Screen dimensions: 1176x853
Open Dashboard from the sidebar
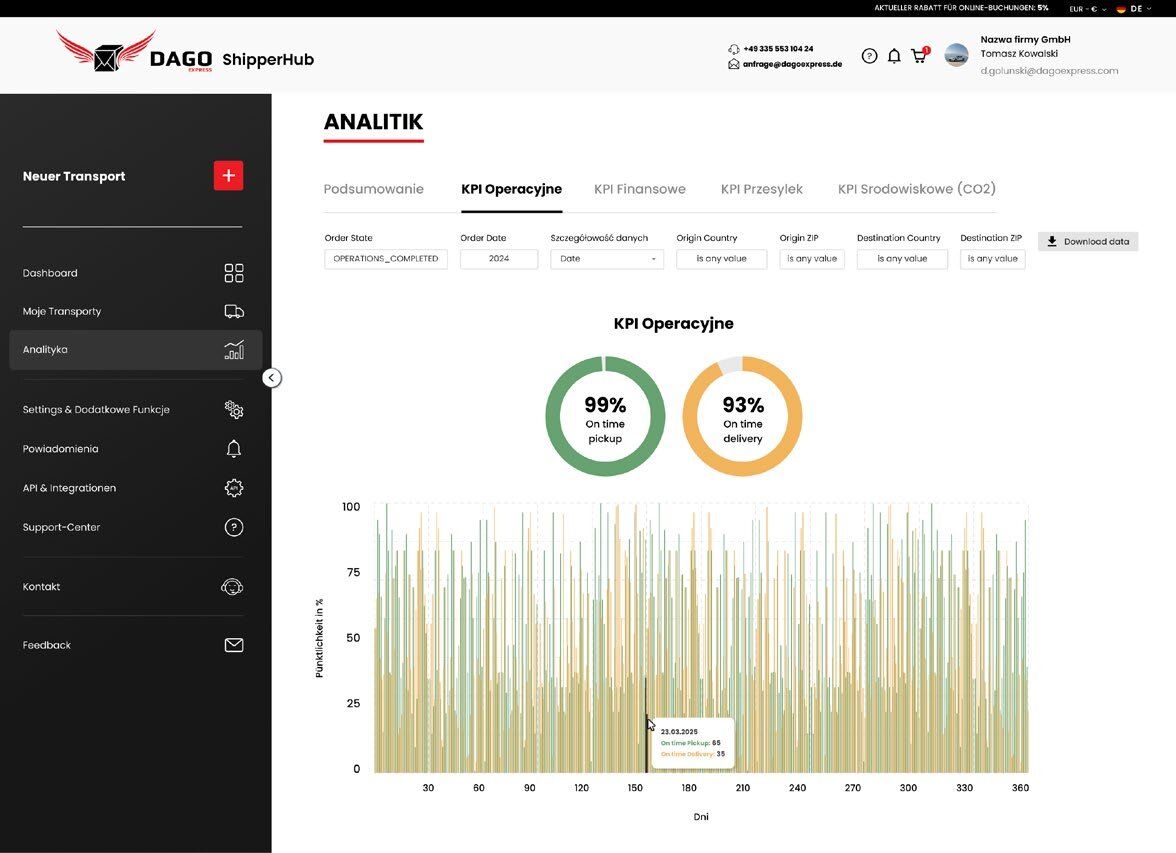coord(50,273)
